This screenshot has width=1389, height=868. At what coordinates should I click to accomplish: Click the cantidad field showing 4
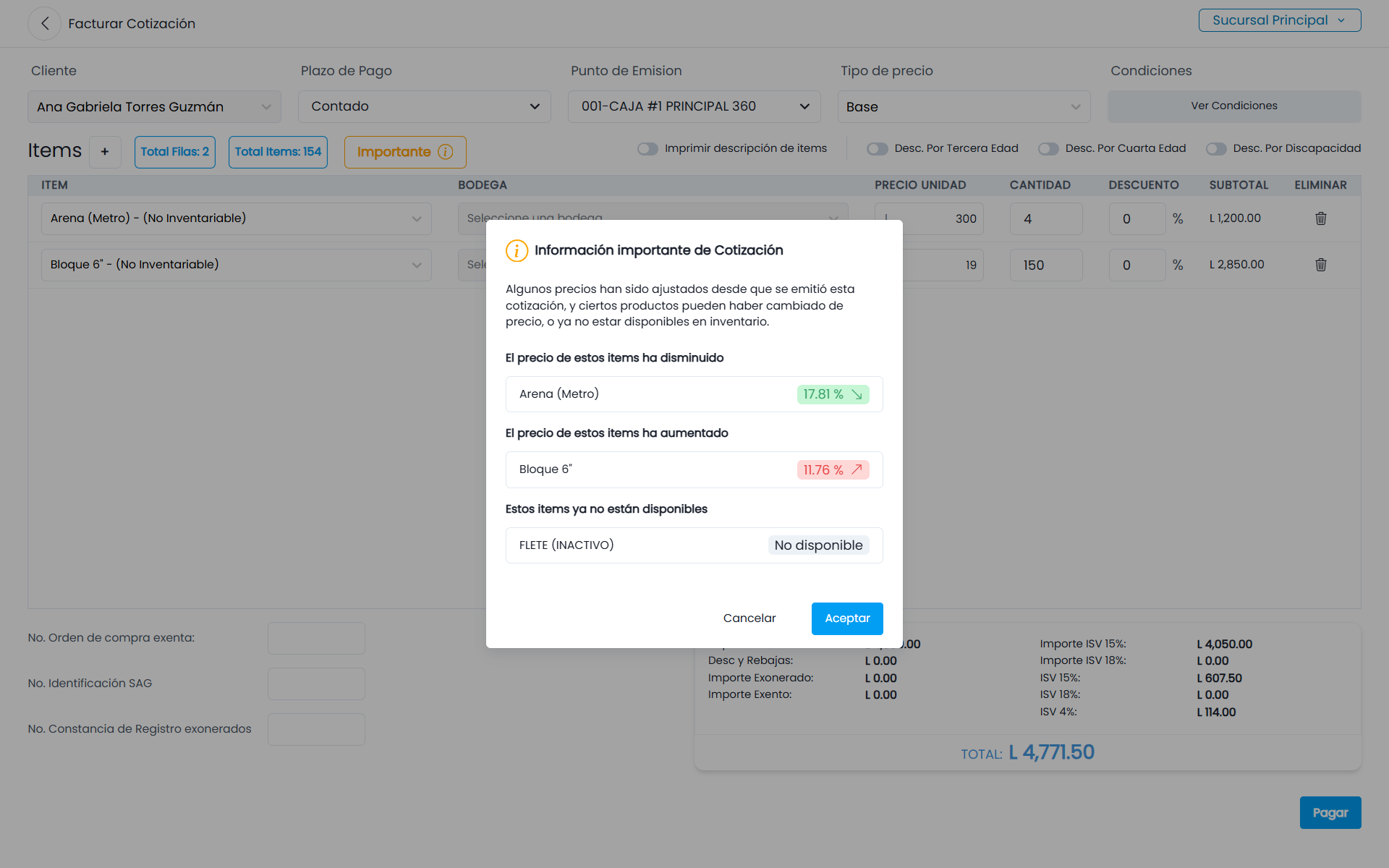pos(1046,219)
